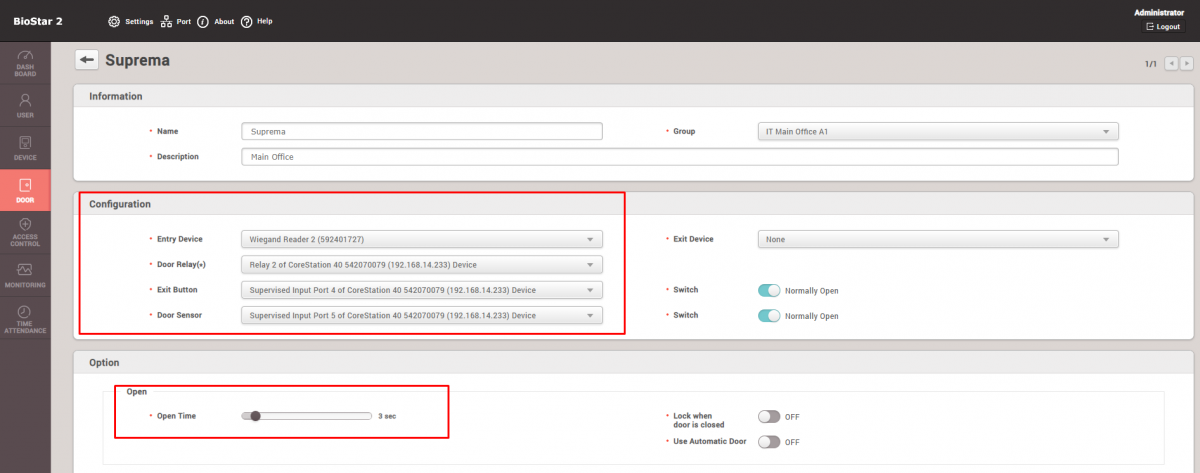Expand the Entry Device dropdown
1200x473 pixels.
click(421, 239)
